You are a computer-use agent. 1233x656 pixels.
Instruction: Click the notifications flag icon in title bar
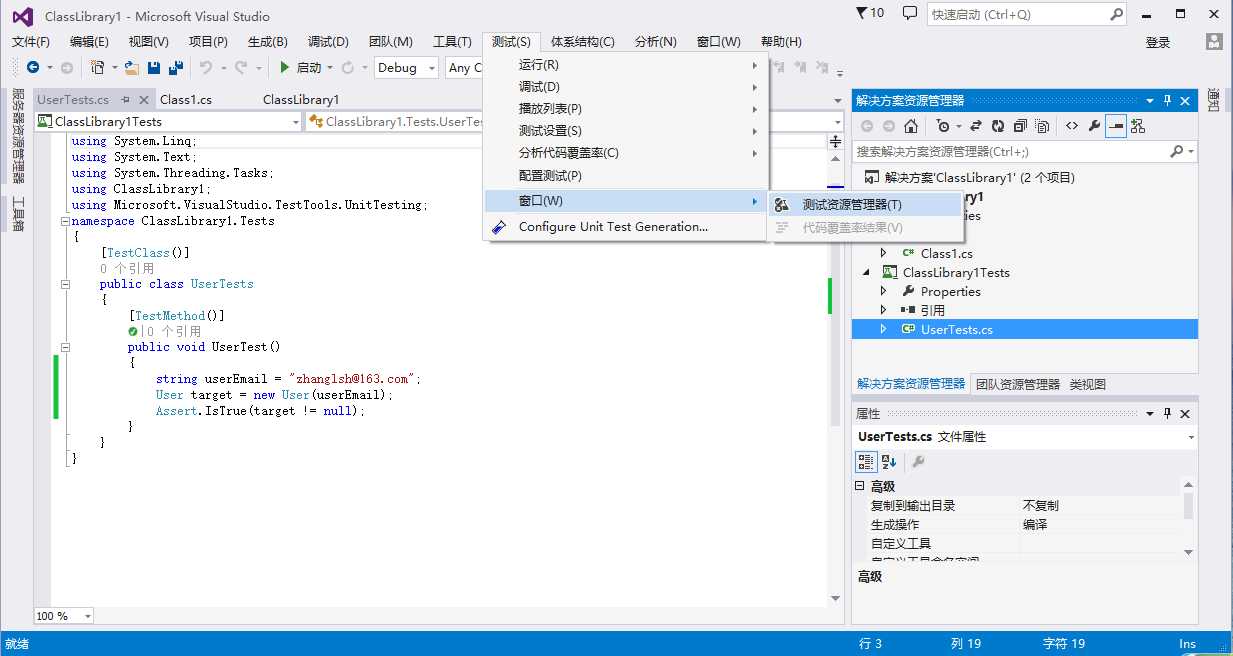[x=862, y=13]
